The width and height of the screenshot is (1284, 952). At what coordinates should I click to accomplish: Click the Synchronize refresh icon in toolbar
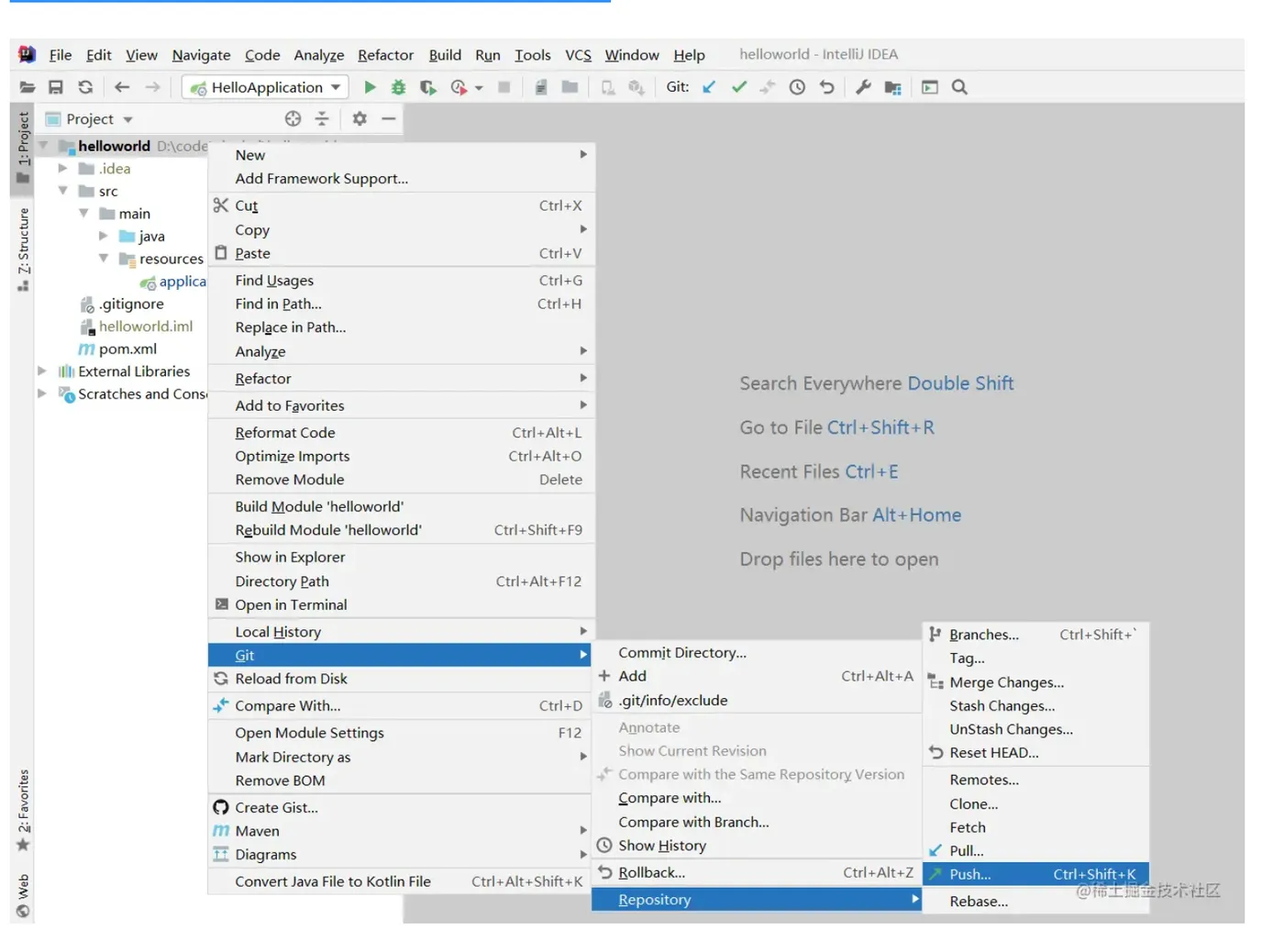click(x=85, y=87)
